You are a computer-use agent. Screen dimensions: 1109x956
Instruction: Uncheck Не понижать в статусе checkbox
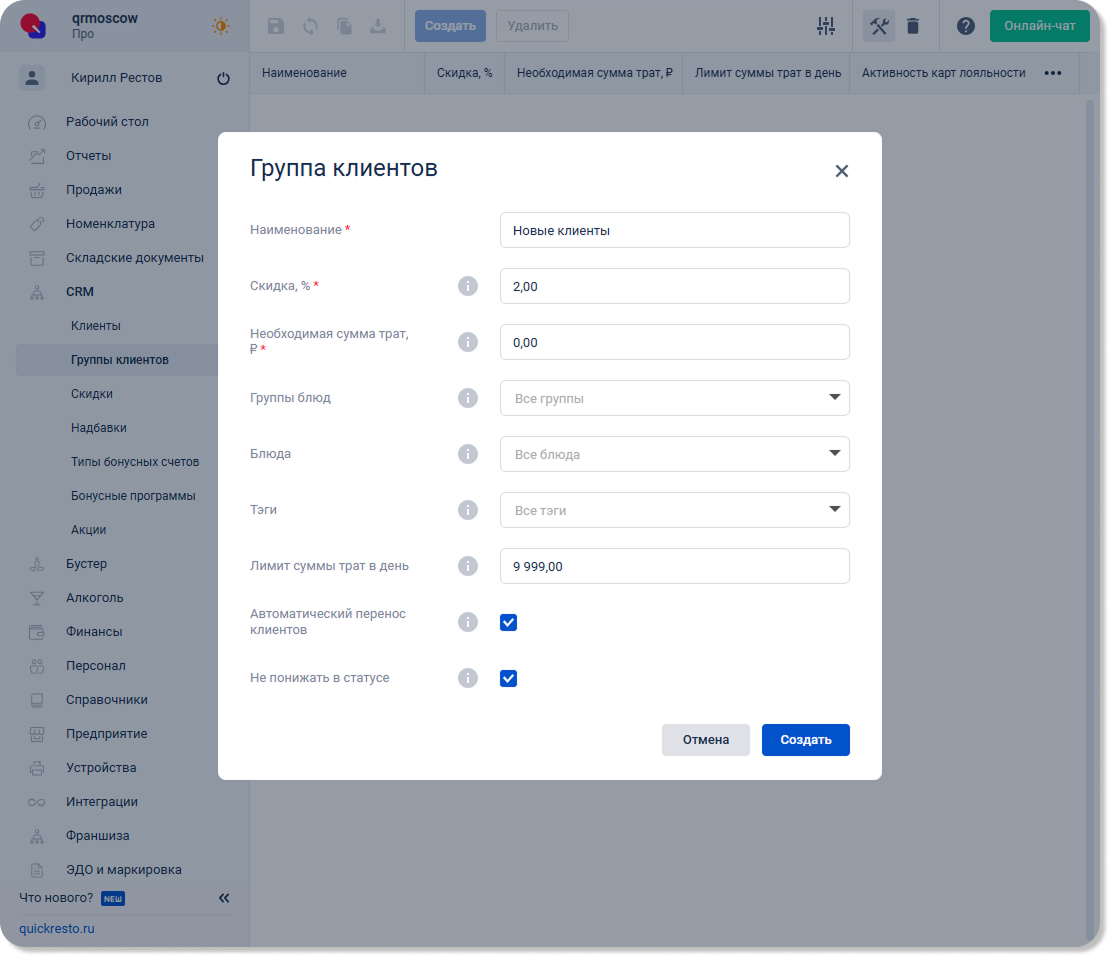pyautogui.click(x=508, y=678)
